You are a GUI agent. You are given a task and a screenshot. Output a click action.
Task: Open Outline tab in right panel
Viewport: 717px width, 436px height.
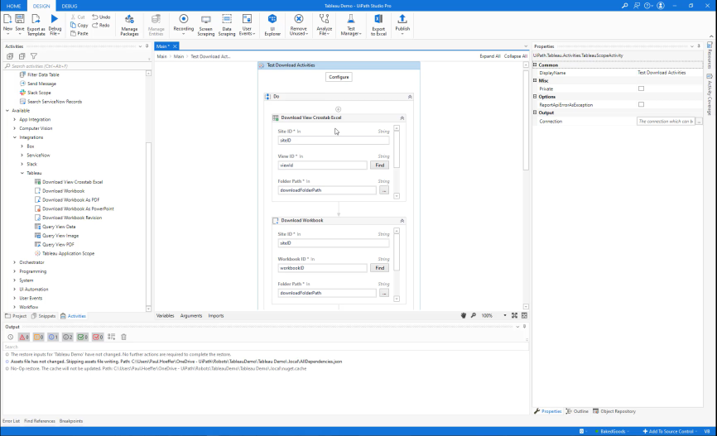(x=577, y=411)
